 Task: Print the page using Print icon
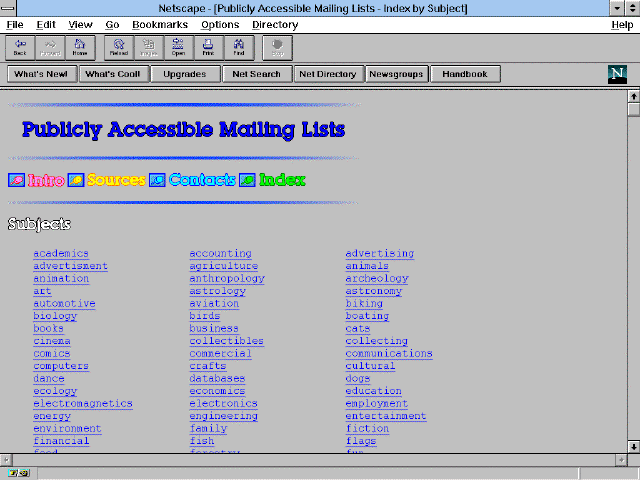pos(209,48)
